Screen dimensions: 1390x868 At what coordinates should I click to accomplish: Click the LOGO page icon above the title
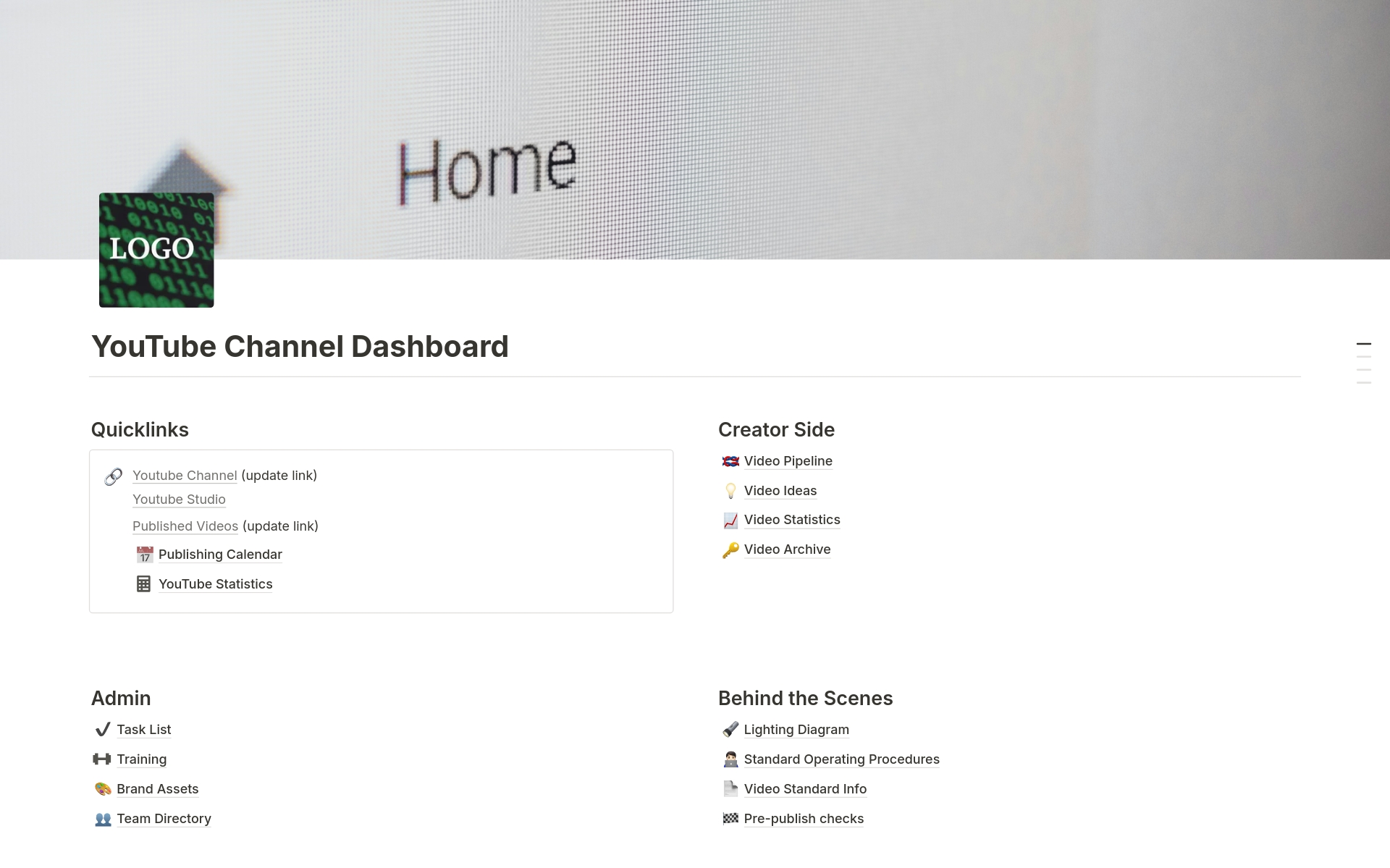click(x=156, y=250)
